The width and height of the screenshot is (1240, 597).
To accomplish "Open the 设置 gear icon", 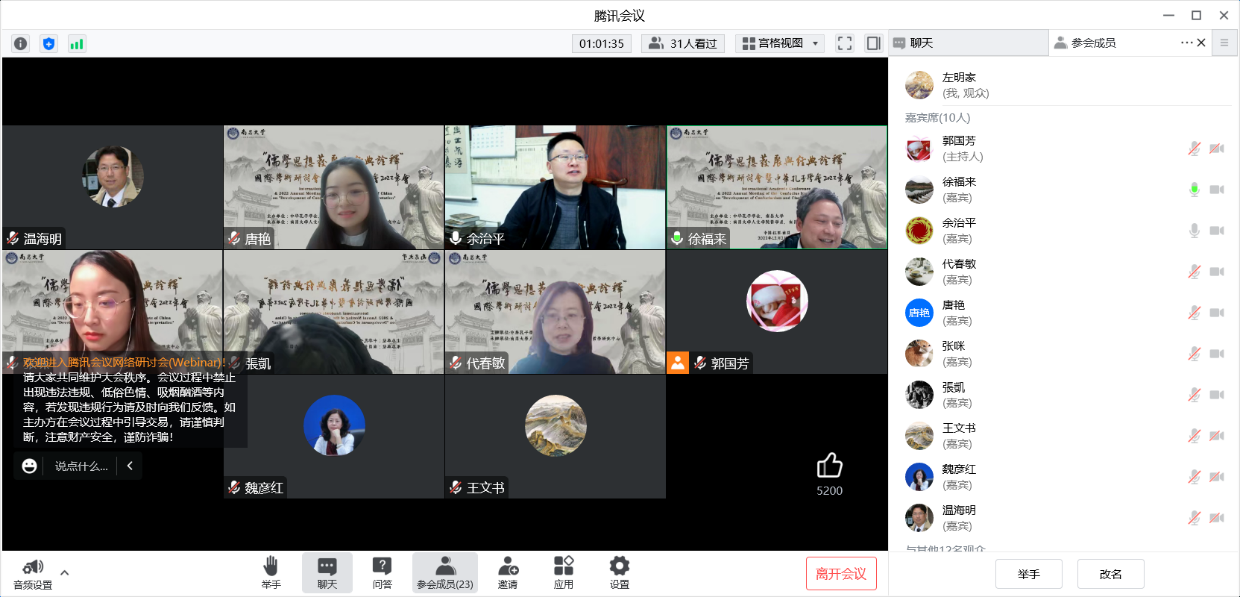I will (620, 573).
